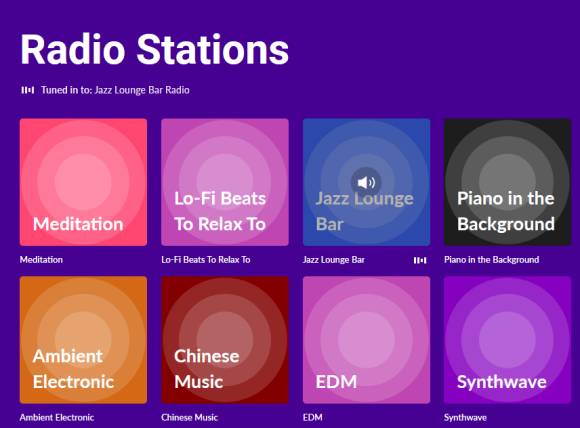The image size is (580, 428).
Task: Click the Meditation text link below tile
Action: pyautogui.click(x=41, y=260)
